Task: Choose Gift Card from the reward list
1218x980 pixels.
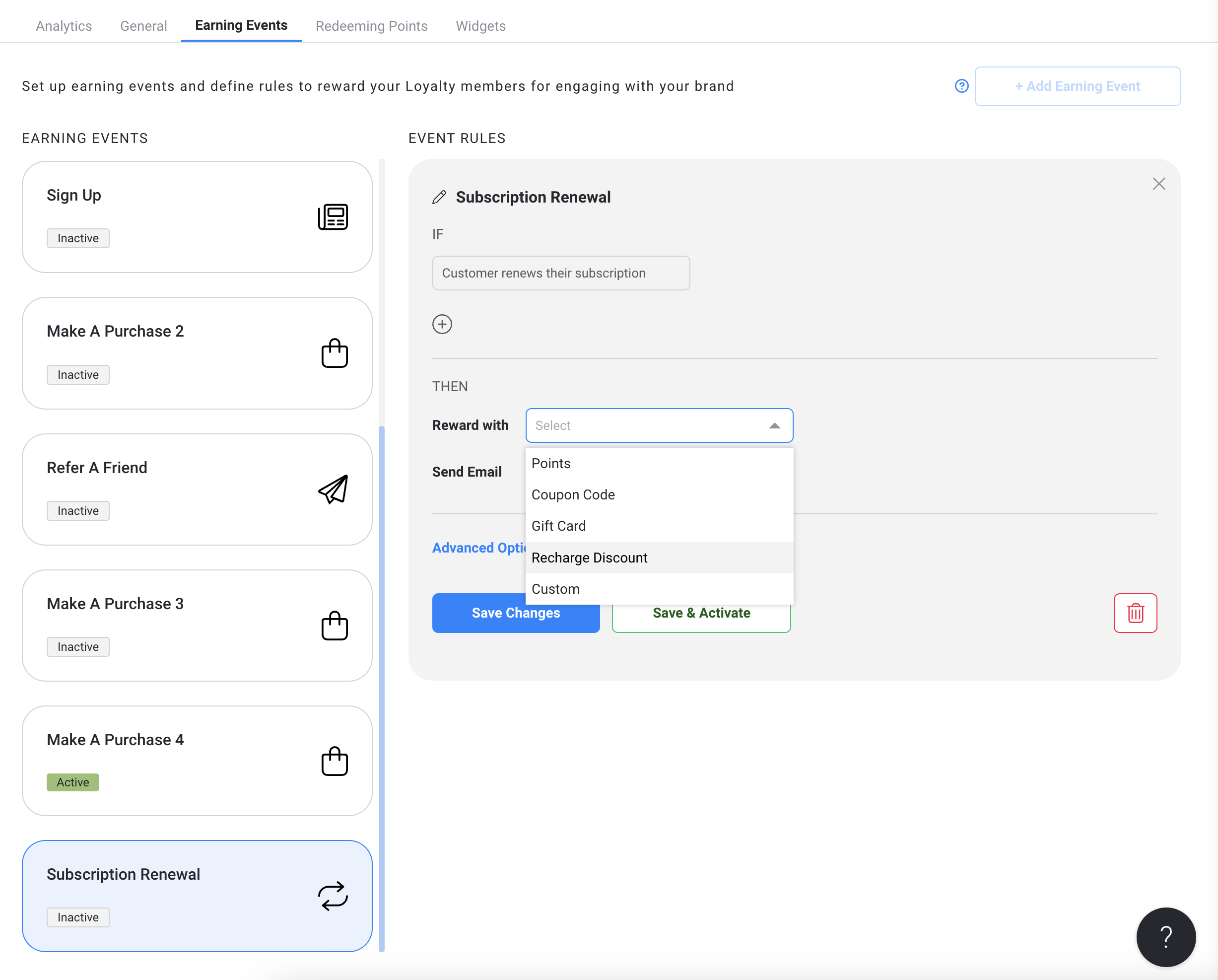Action: pyautogui.click(x=659, y=526)
